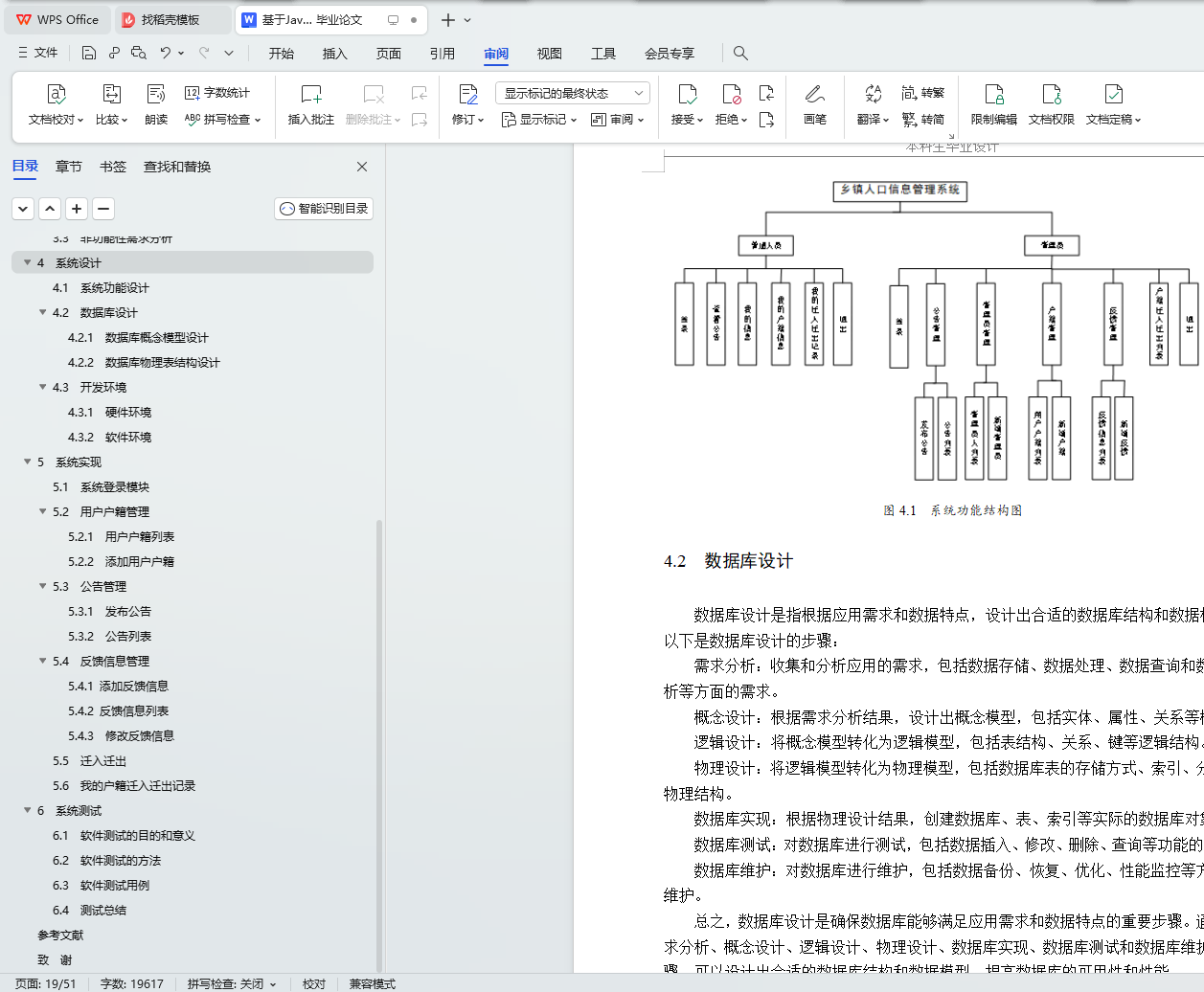This screenshot has height=992, width=1204.
Task: Go to previous change icon
Action: (766, 93)
